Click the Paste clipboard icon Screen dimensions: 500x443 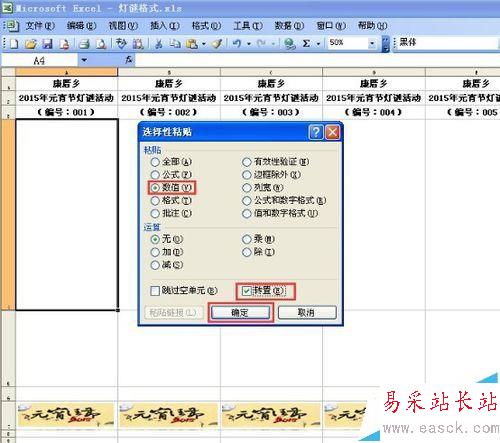point(192,44)
